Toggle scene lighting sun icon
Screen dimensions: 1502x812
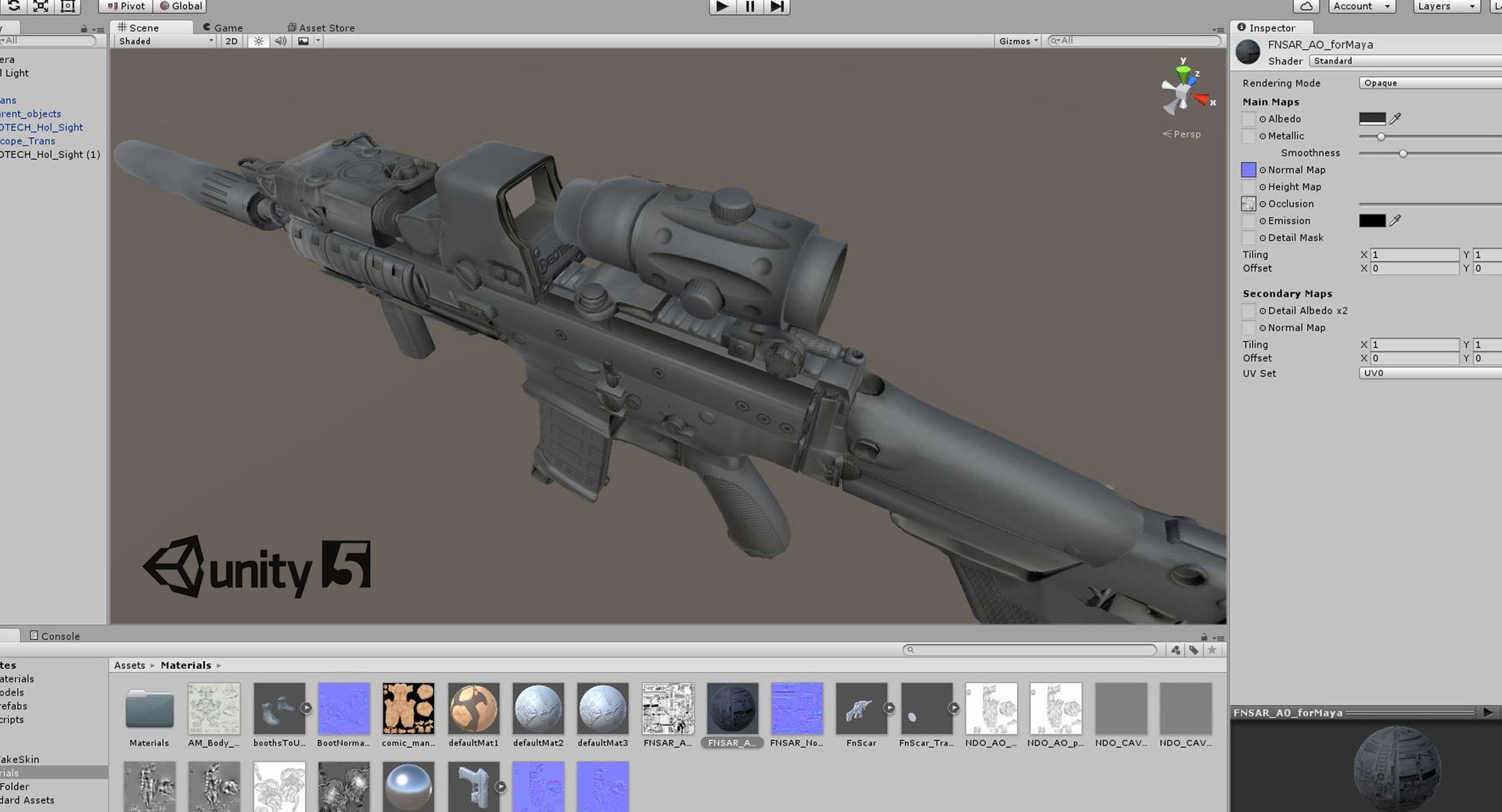coord(259,41)
